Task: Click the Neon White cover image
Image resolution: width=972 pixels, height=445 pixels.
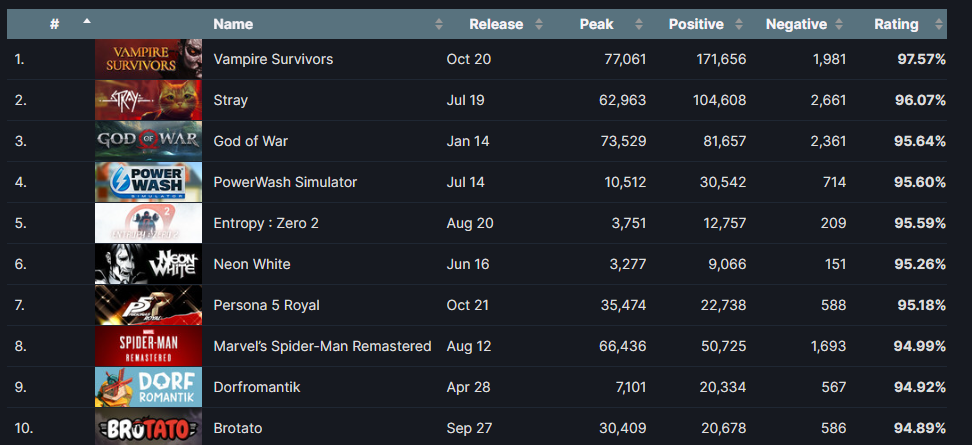Action: click(148, 264)
